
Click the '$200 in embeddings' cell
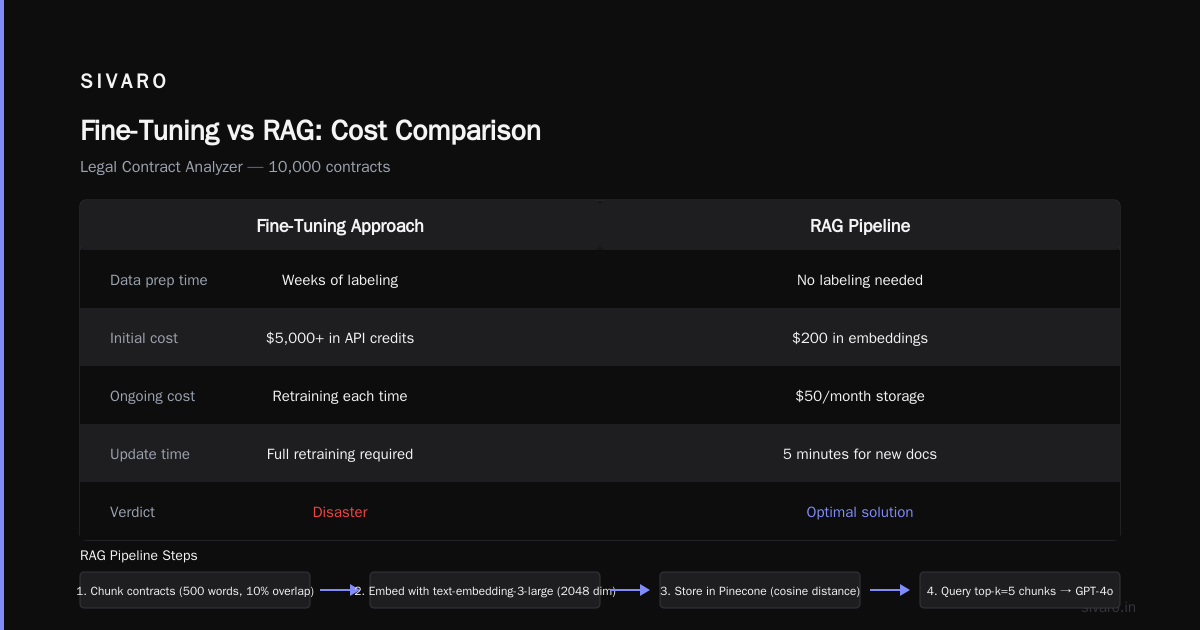coord(860,338)
